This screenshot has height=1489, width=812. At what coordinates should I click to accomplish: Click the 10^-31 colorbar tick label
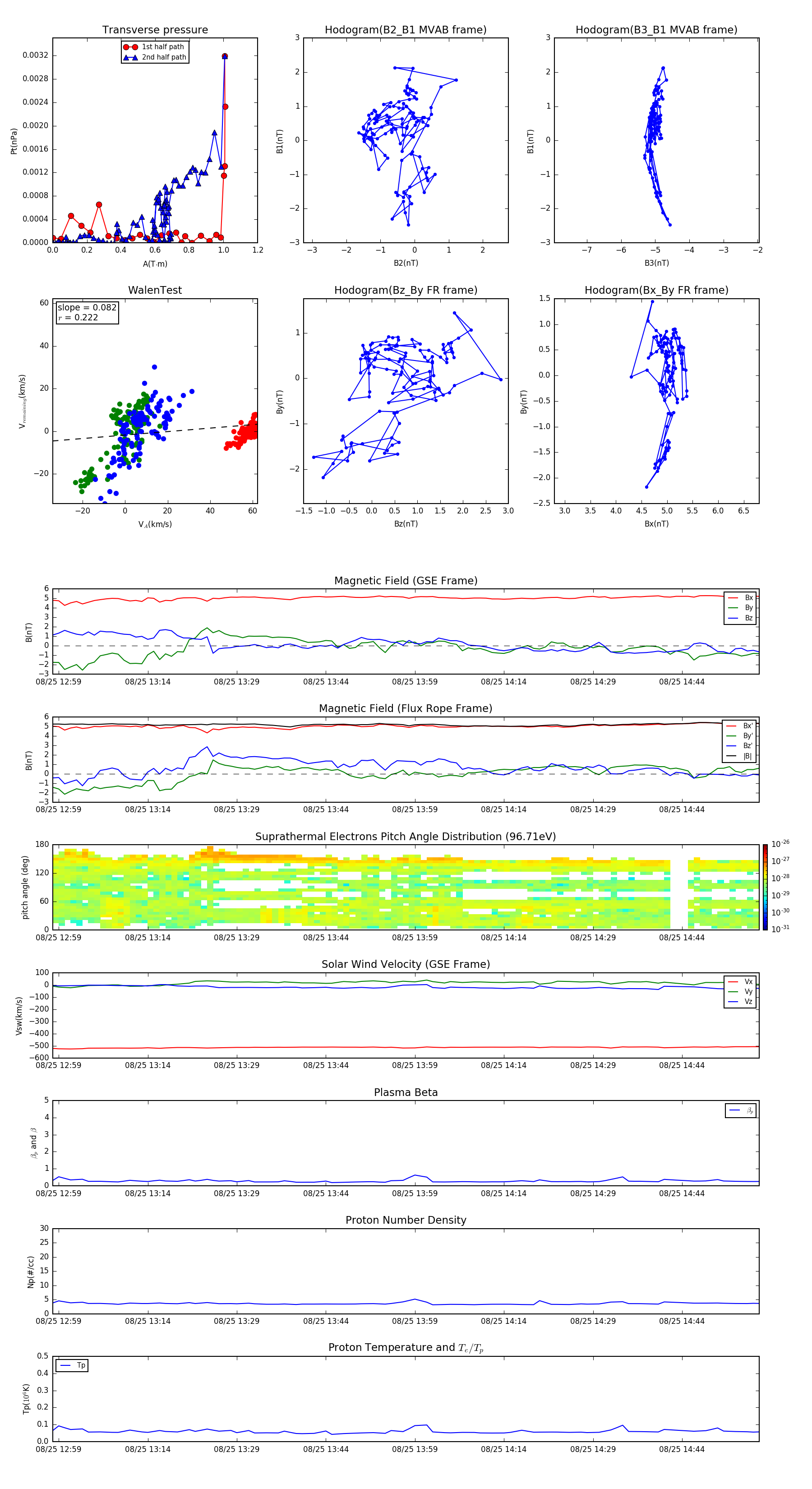(780, 929)
